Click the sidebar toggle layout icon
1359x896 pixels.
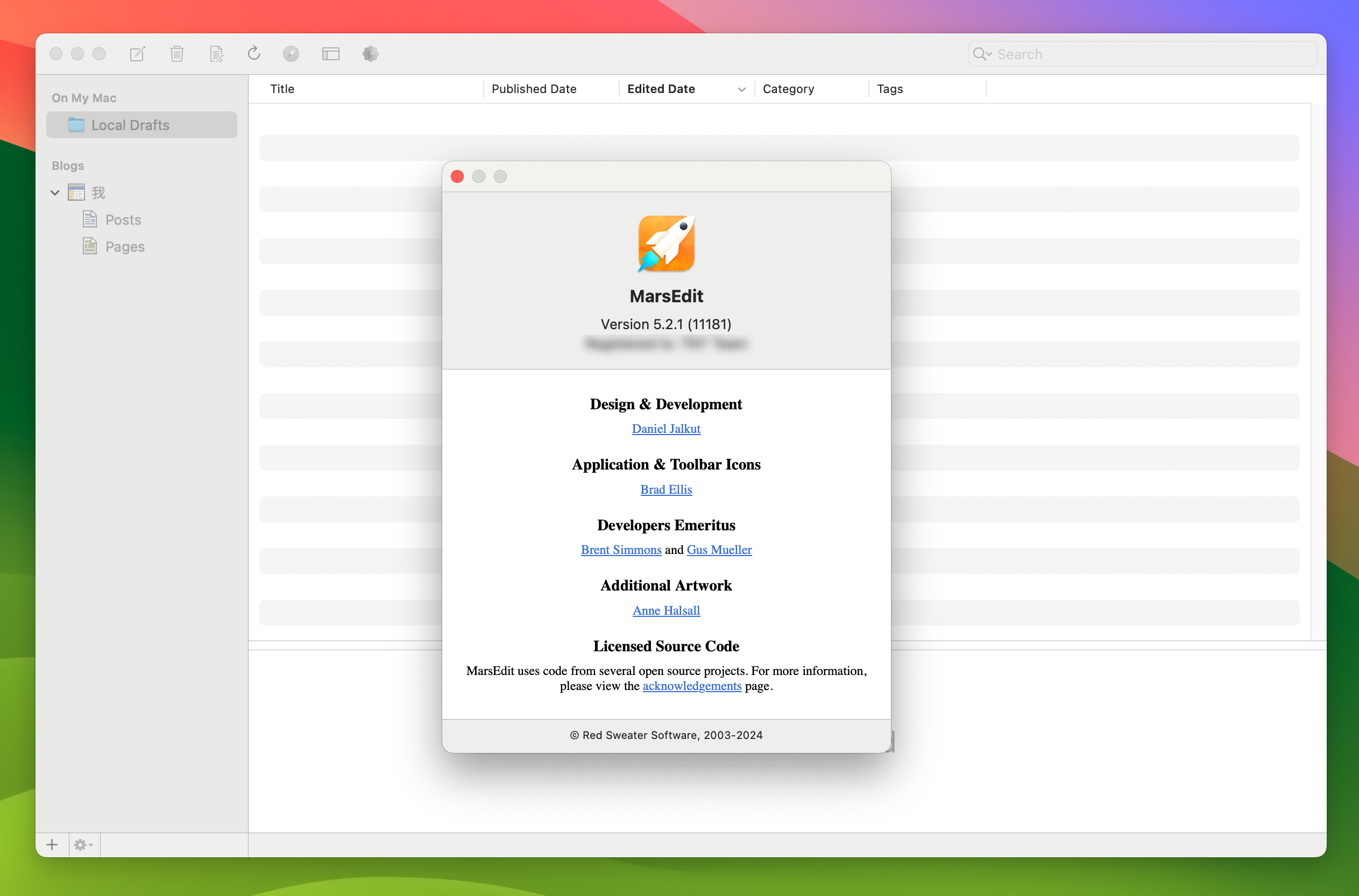pos(331,54)
